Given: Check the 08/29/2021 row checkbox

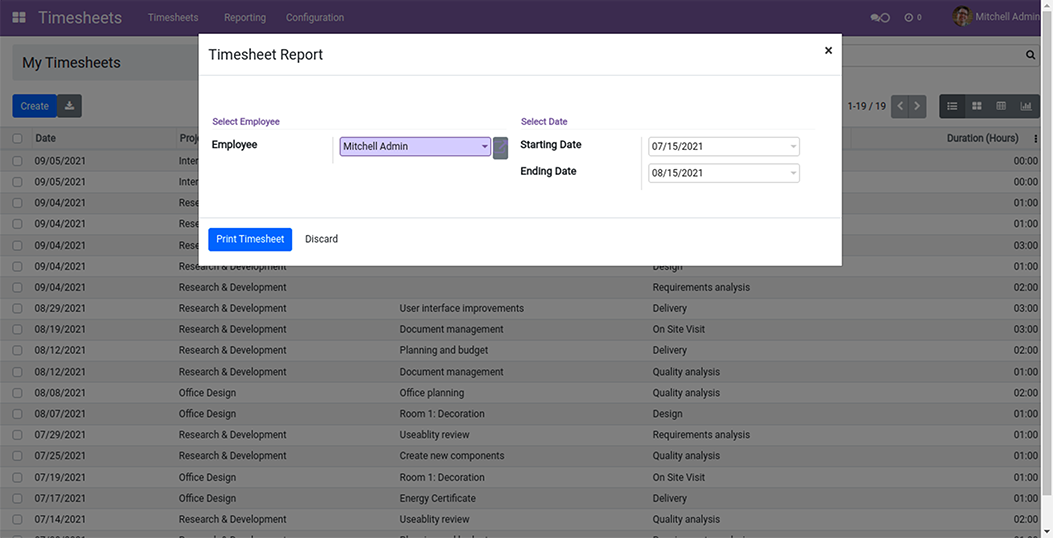Looking at the screenshot, I should [17, 308].
